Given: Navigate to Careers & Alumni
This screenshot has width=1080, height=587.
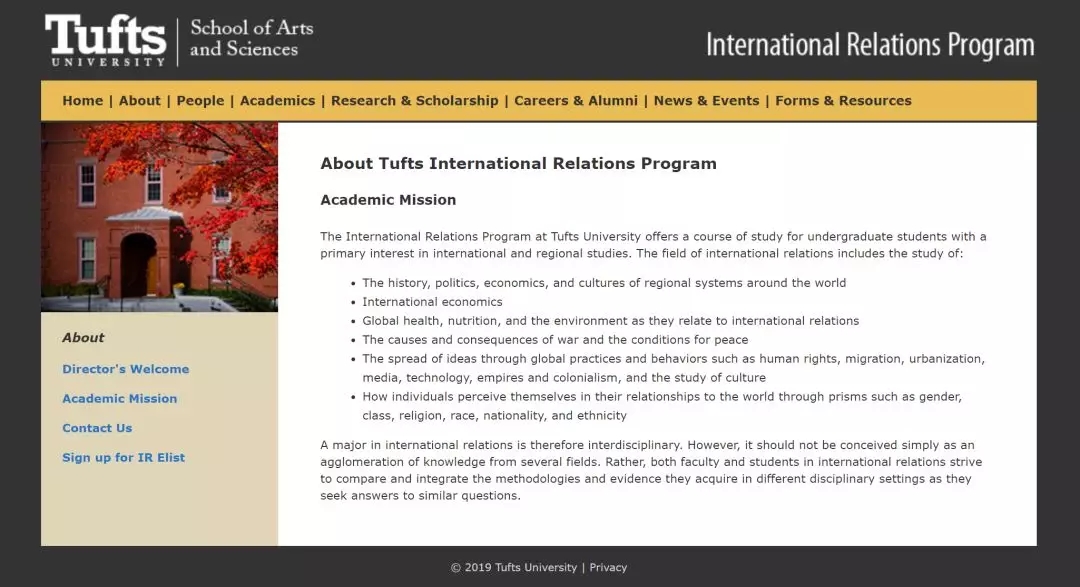Looking at the screenshot, I should 575,101.
